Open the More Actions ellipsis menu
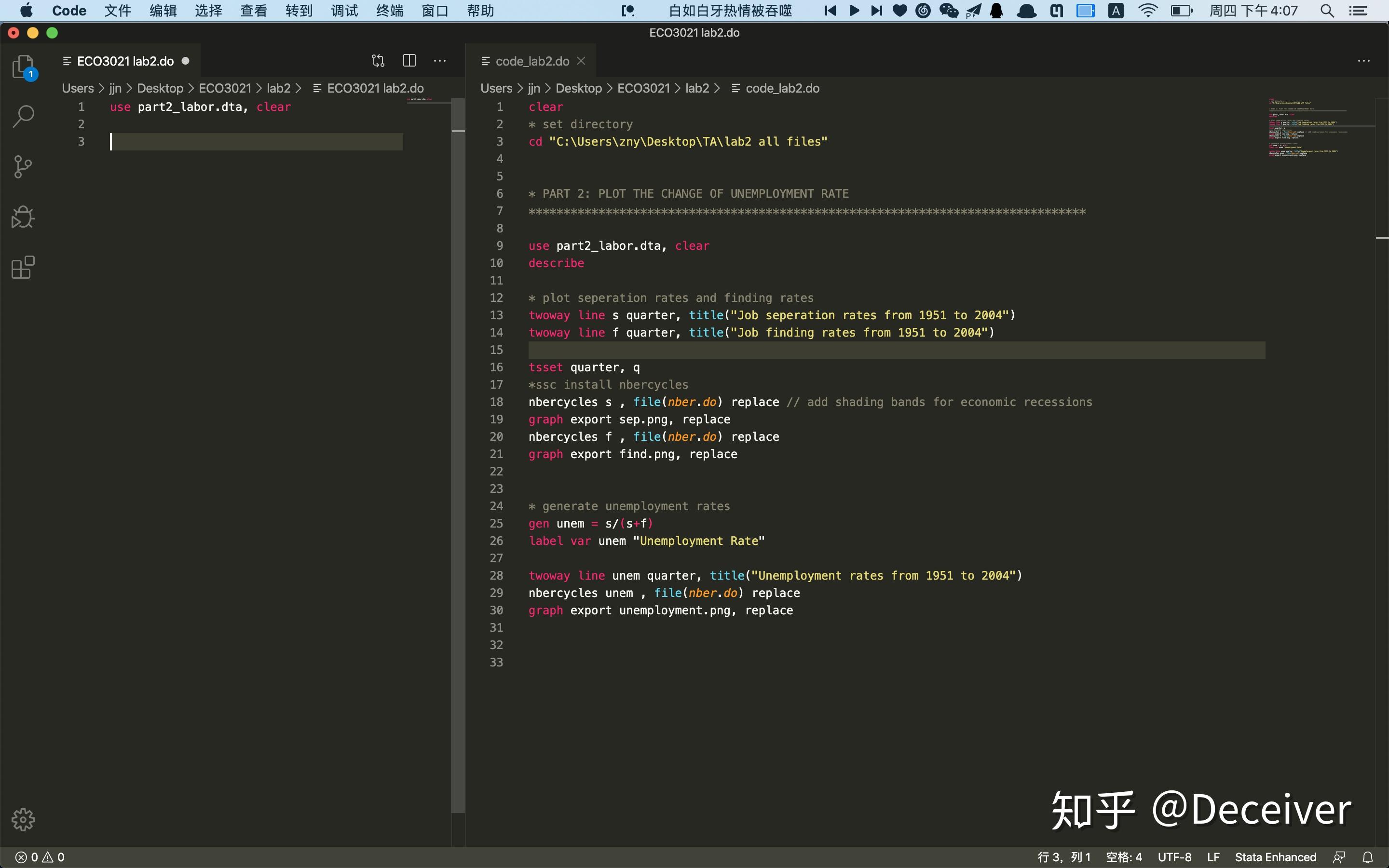The height and width of the screenshot is (868, 1389). point(440,60)
